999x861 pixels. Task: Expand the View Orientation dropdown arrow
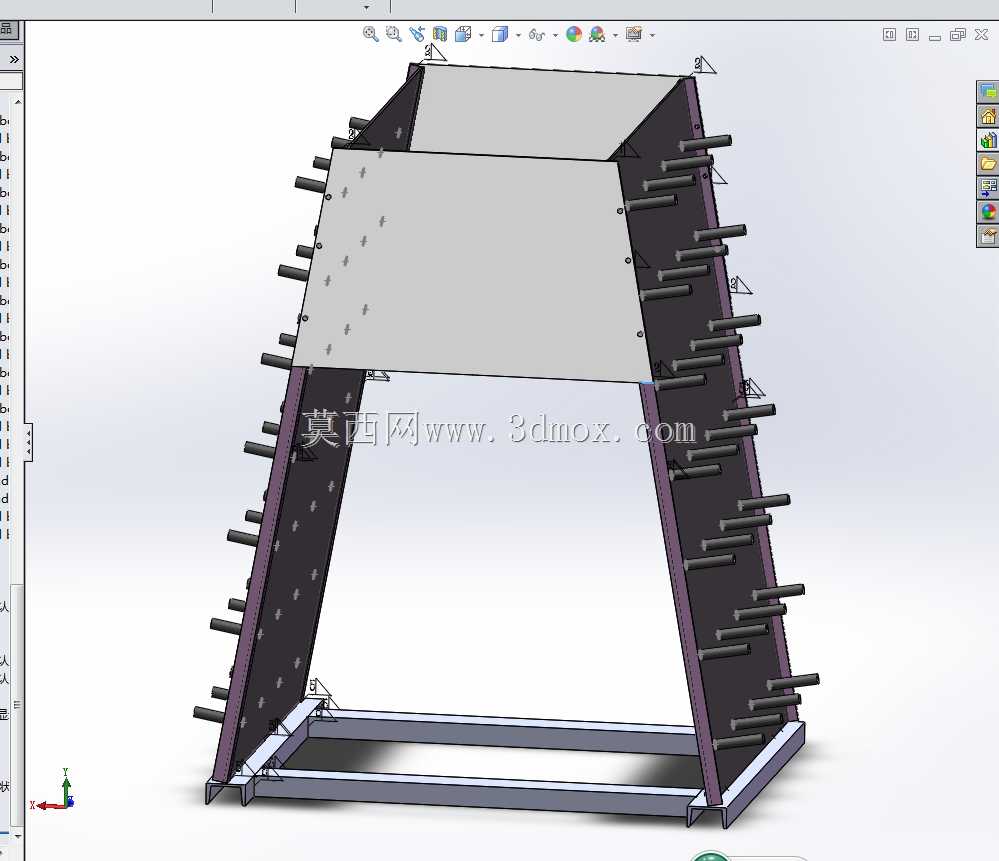[x=481, y=35]
